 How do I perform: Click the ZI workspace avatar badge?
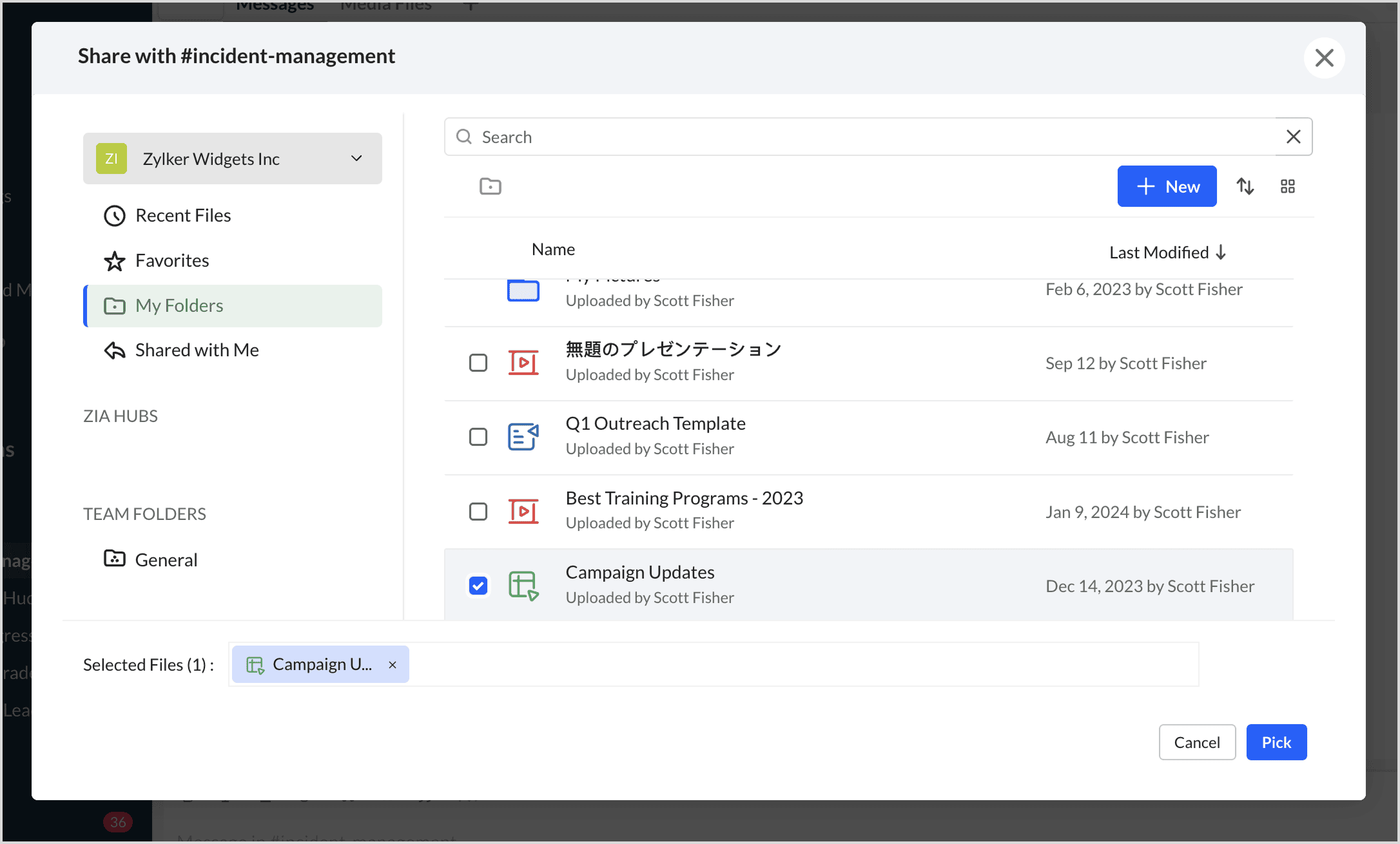coord(112,158)
